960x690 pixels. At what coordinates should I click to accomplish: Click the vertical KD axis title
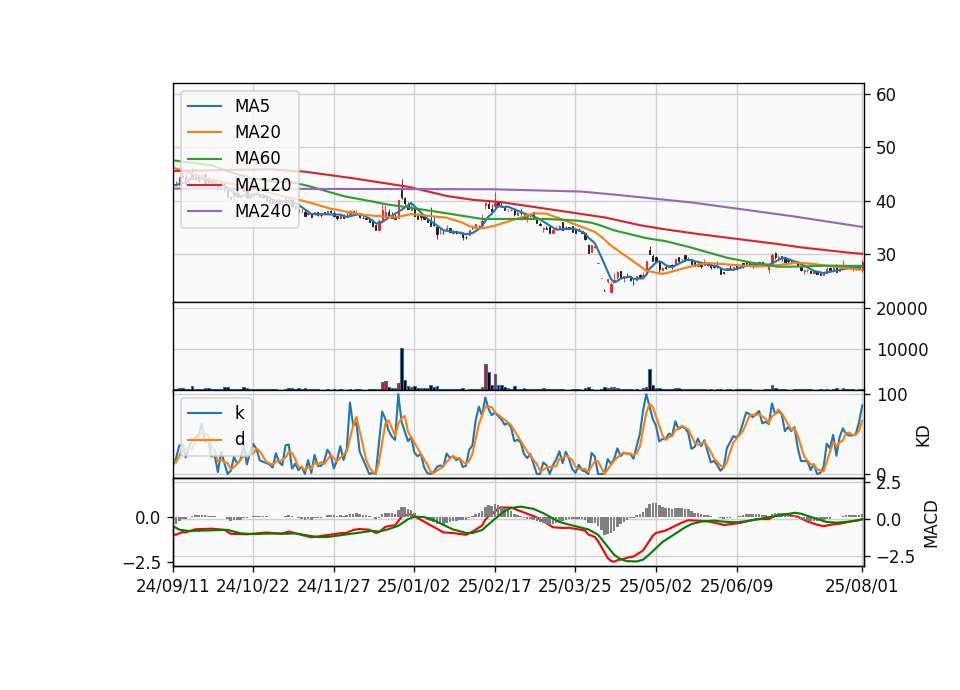923,437
